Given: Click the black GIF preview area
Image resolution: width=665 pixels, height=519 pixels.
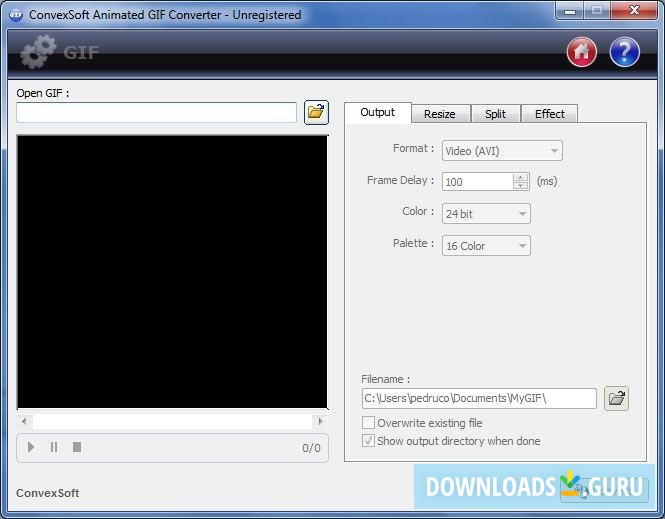Looking at the screenshot, I should pos(172,272).
